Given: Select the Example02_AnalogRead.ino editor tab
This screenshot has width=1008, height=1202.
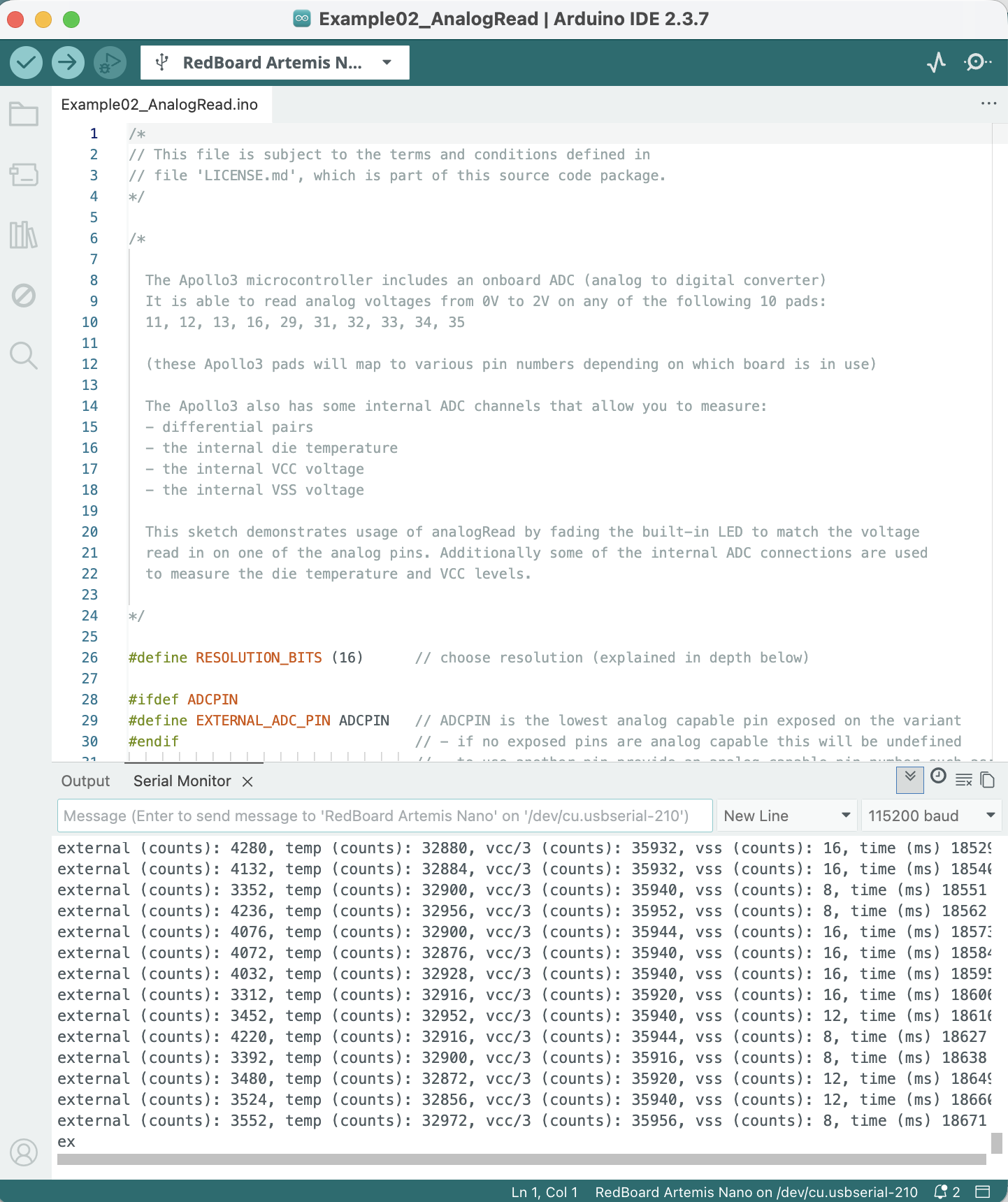Looking at the screenshot, I should [x=159, y=105].
